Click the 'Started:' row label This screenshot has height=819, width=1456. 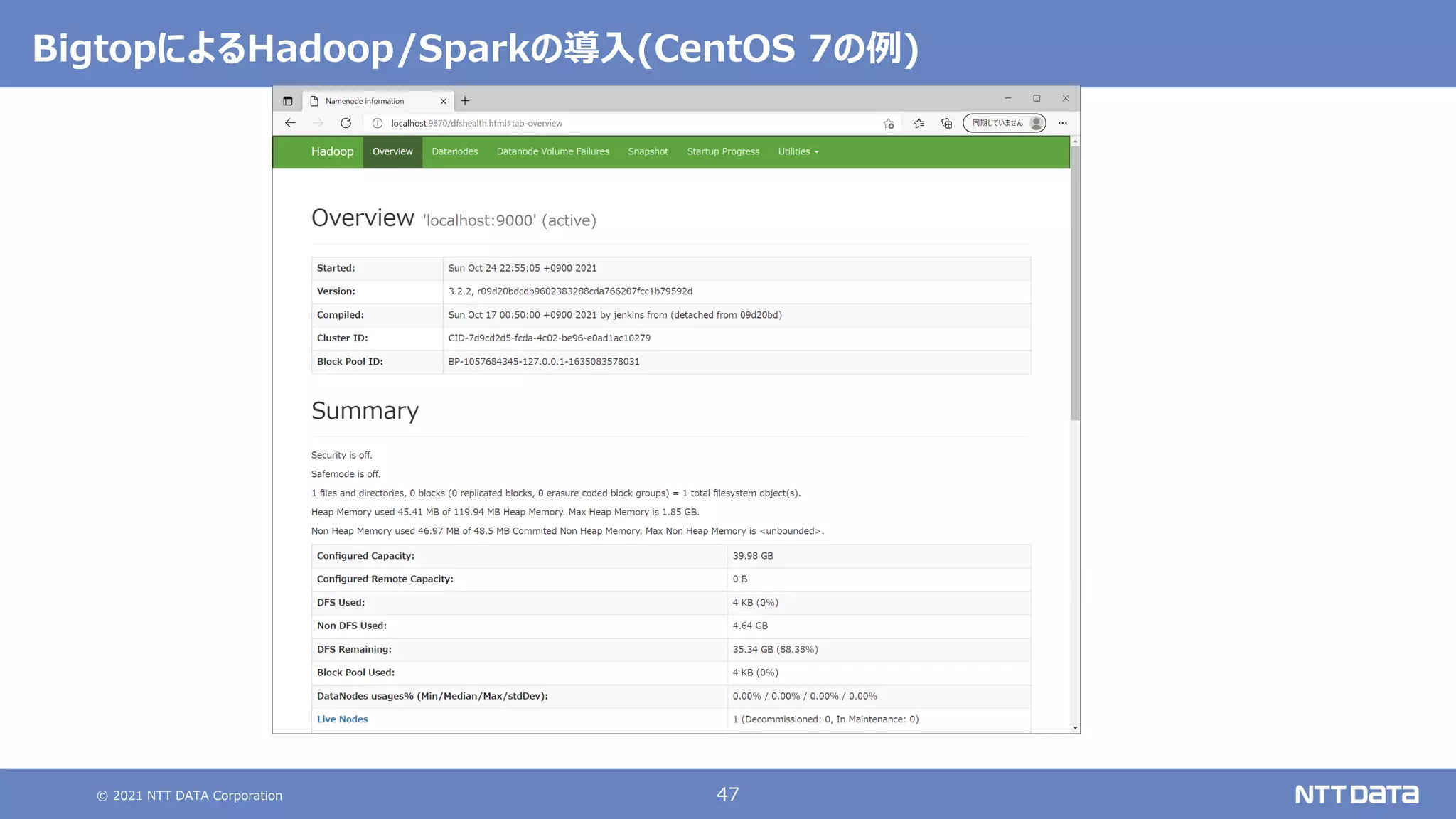(x=336, y=268)
